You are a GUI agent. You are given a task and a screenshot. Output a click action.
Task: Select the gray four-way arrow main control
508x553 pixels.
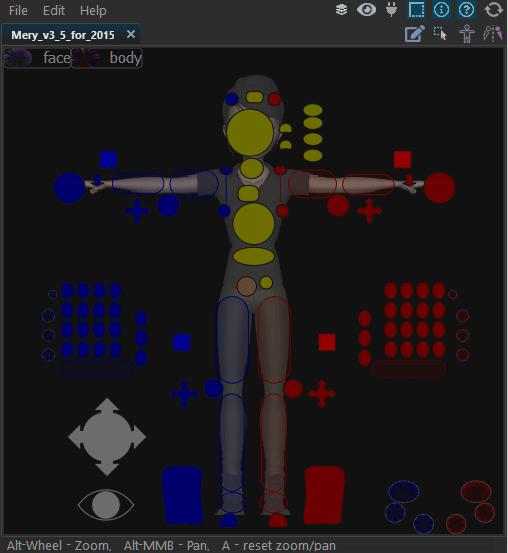107,437
